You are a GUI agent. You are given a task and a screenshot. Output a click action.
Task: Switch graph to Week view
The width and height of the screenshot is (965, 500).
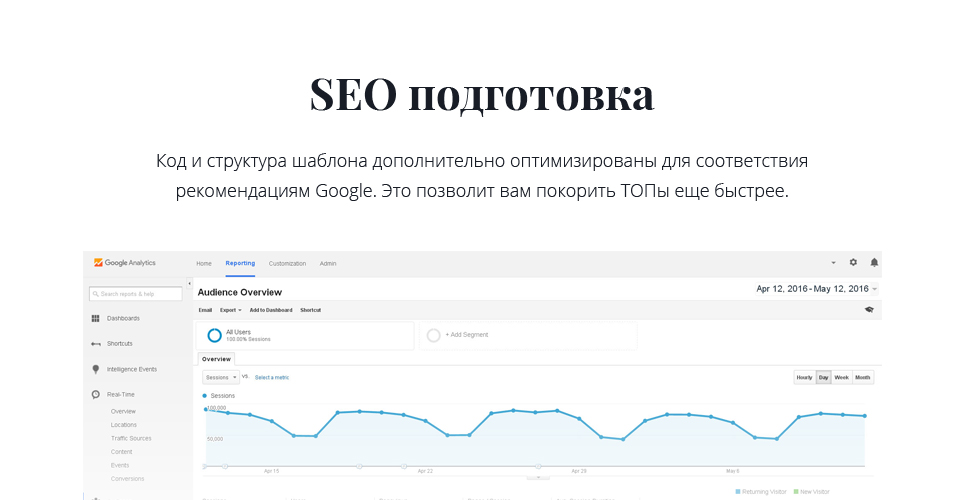tap(842, 377)
